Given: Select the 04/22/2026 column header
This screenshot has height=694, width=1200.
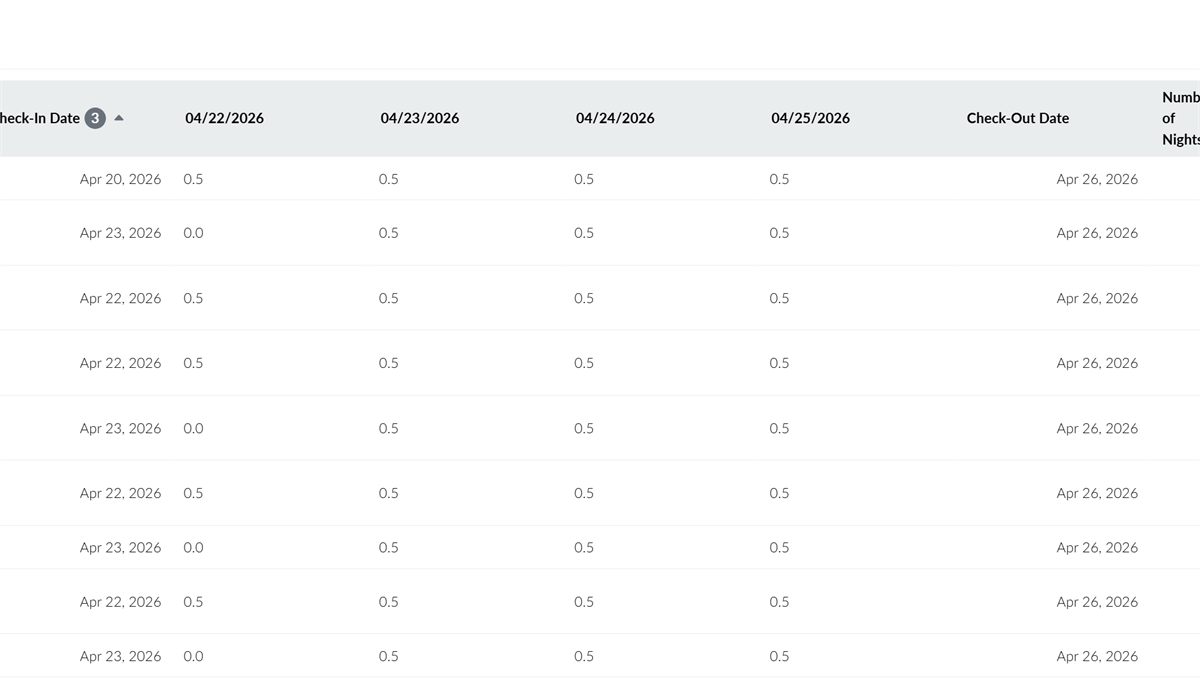Looking at the screenshot, I should tap(224, 118).
